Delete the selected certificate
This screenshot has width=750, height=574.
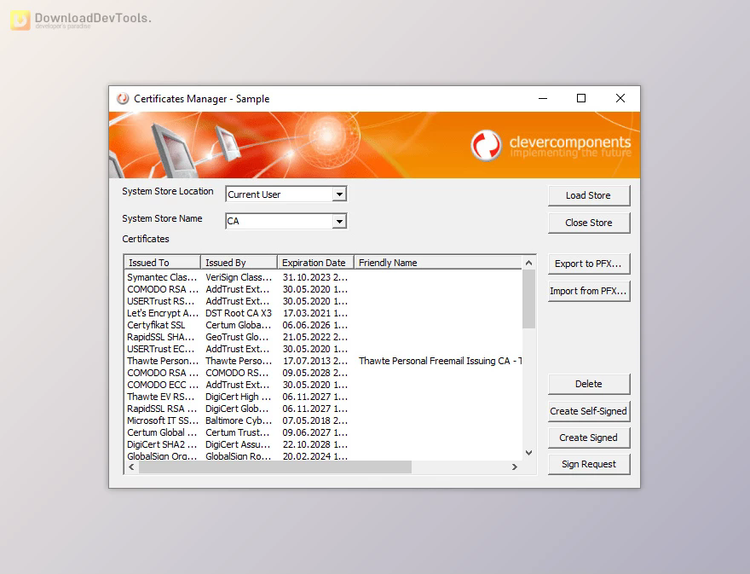pos(589,384)
